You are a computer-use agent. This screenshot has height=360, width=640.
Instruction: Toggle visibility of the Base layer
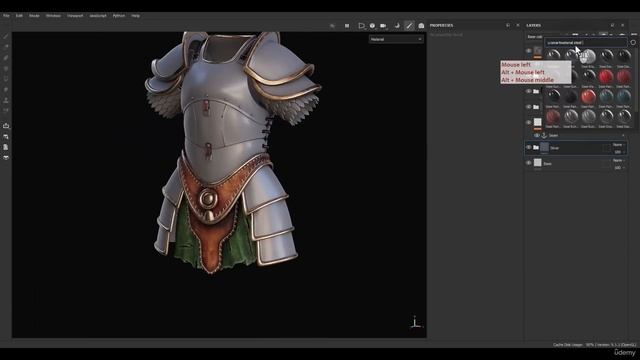529,163
